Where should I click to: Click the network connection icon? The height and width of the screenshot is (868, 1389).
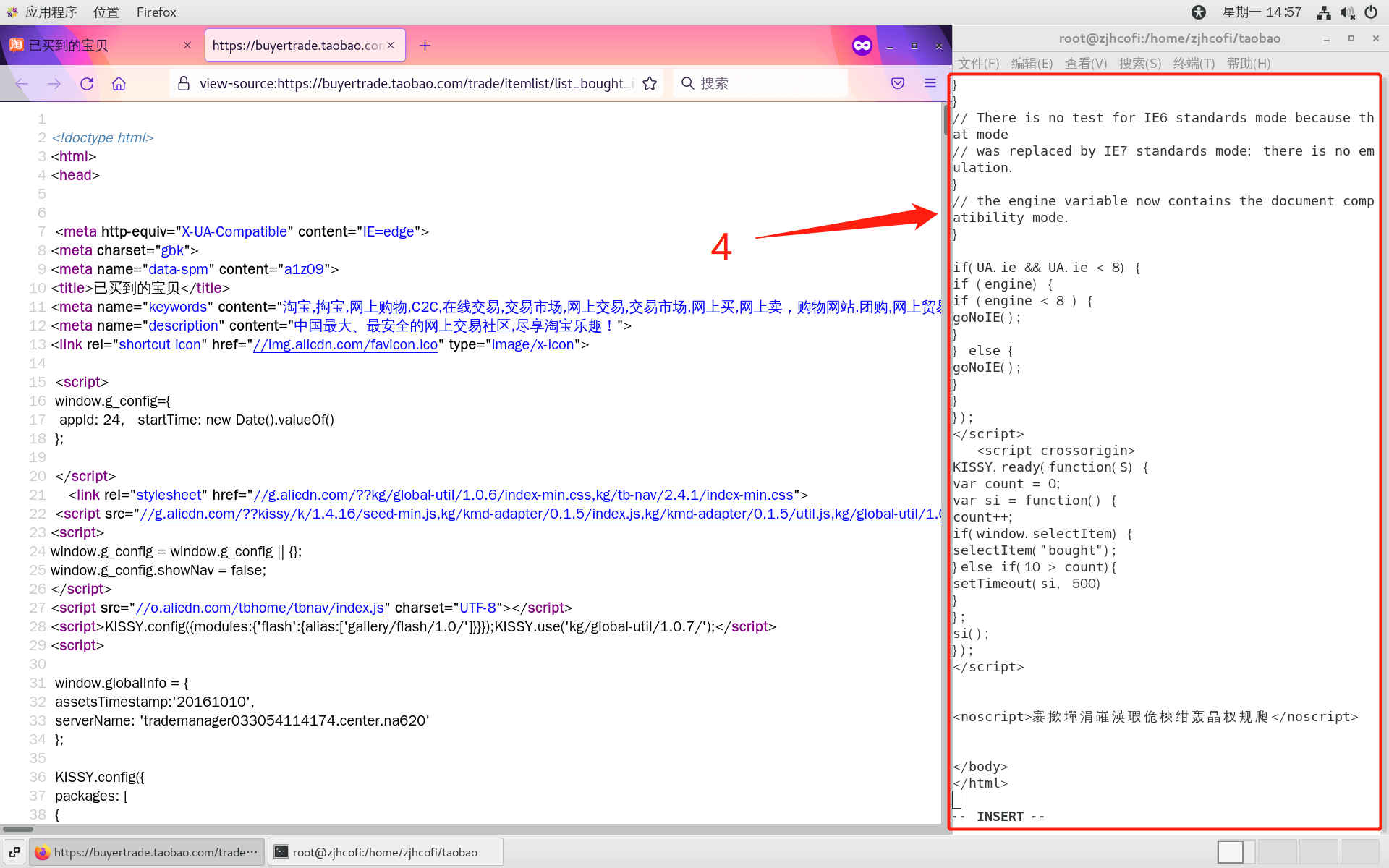tap(1324, 12)
